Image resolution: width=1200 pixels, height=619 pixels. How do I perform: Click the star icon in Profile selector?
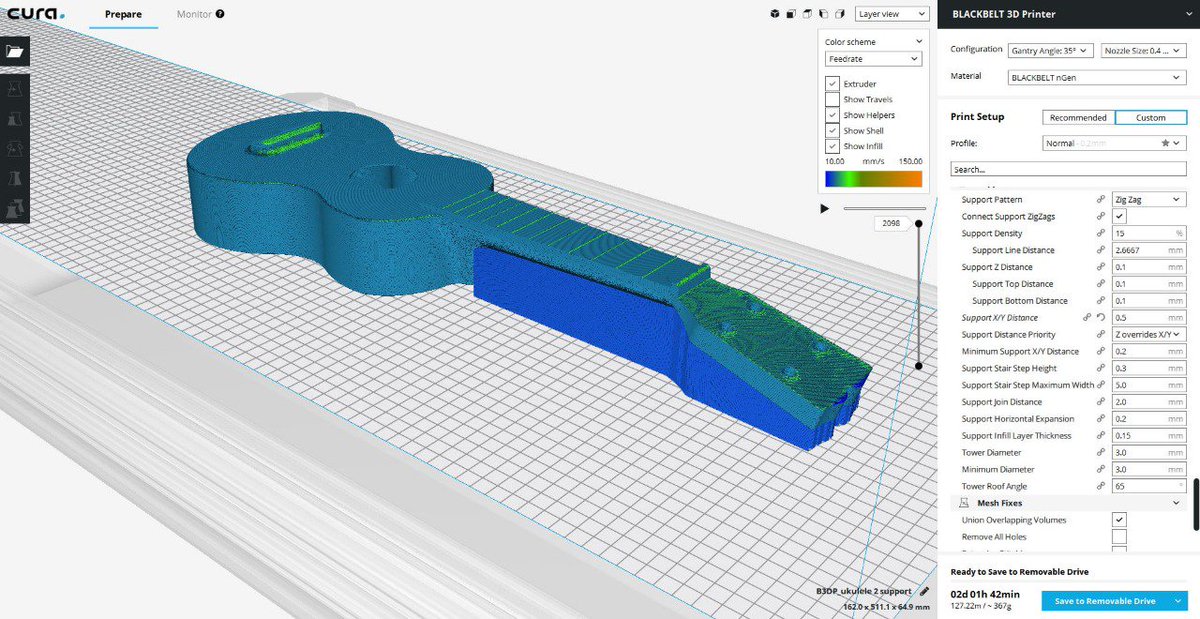1165,143
